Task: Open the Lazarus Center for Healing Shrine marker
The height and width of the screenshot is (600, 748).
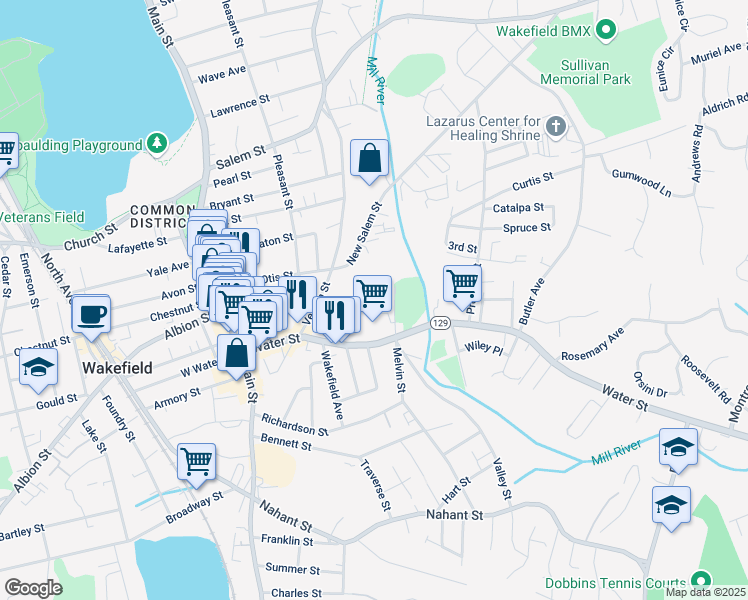Action: click(x=556, y=127)
